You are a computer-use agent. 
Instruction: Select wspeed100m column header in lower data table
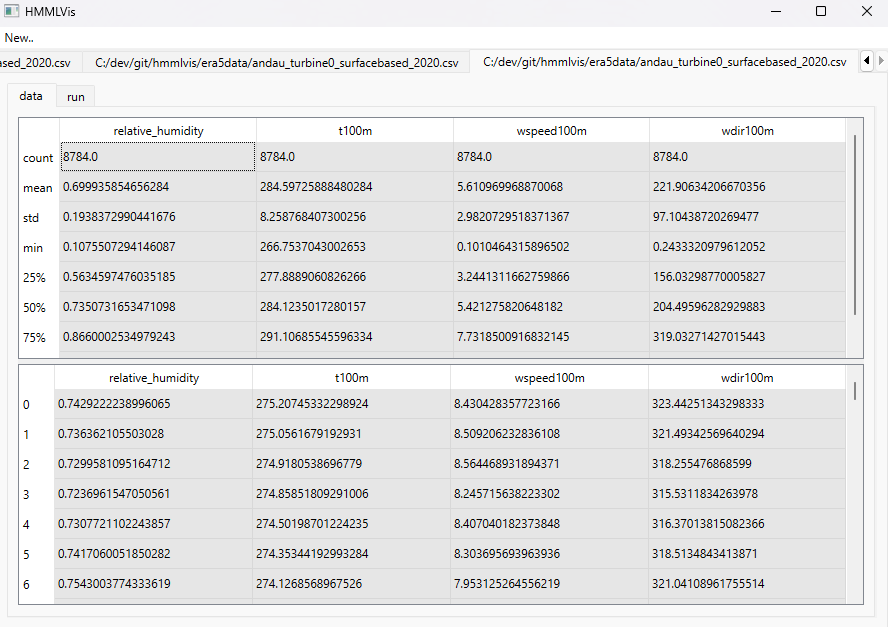(549, 378)
